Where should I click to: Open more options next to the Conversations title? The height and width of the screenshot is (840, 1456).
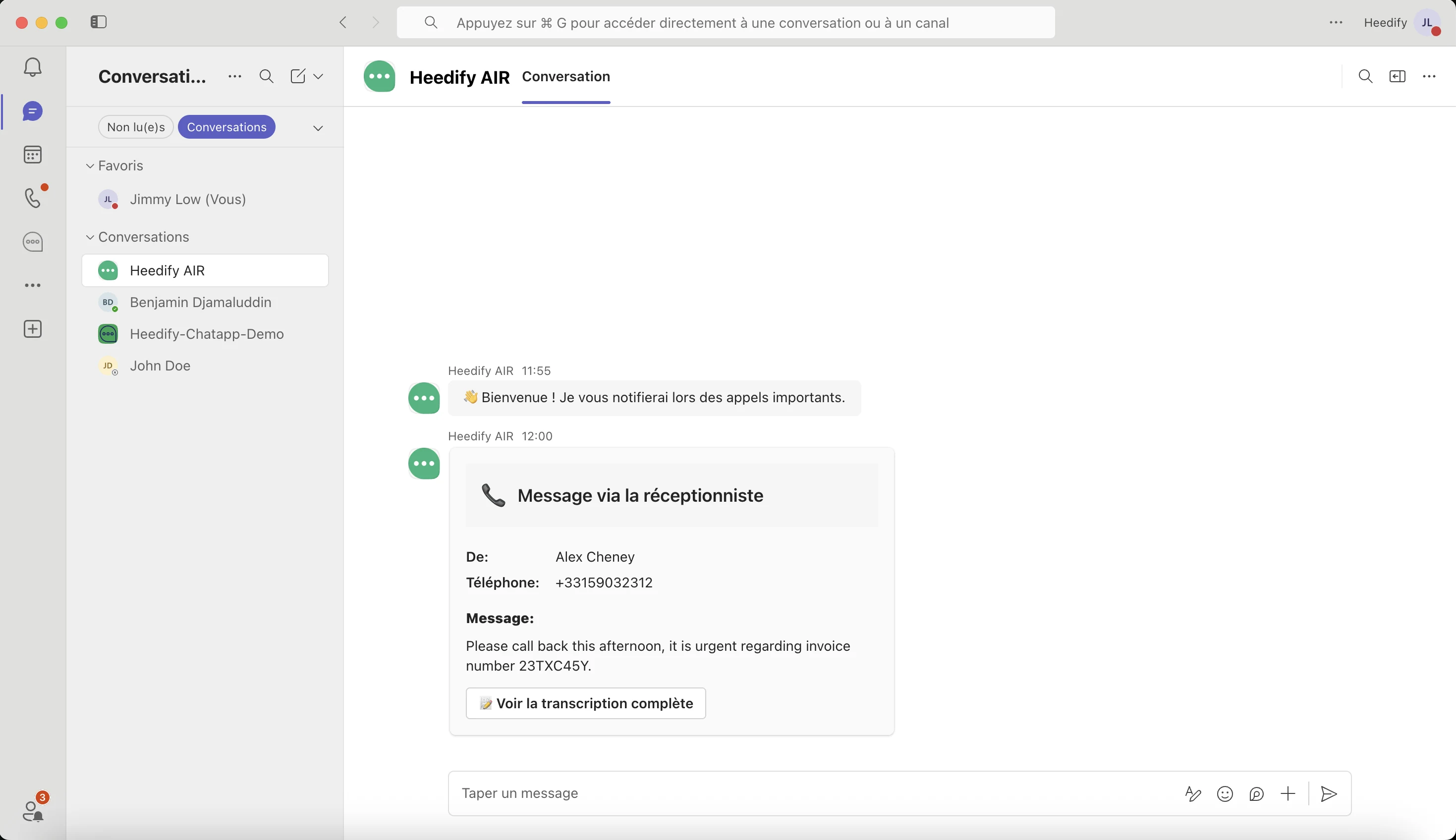pyautogui.click(x=234, y=76)
